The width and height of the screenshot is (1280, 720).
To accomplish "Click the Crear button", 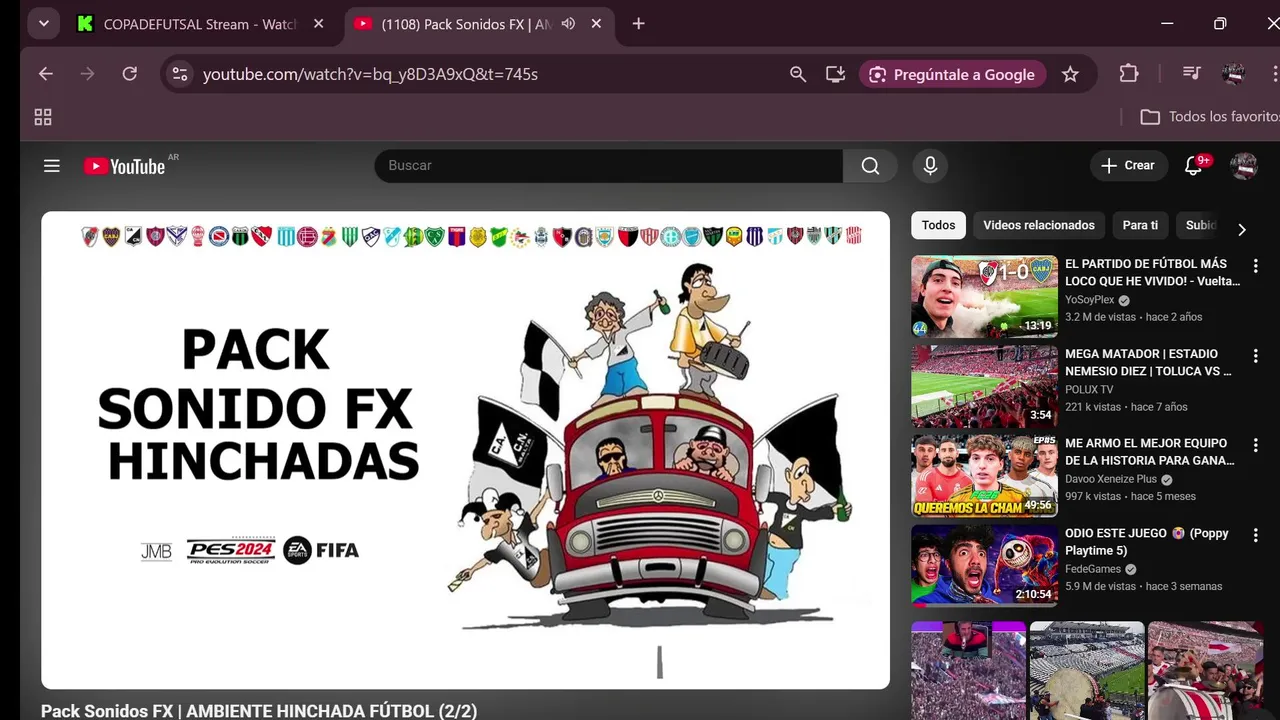I will [x=1128, y=165].
